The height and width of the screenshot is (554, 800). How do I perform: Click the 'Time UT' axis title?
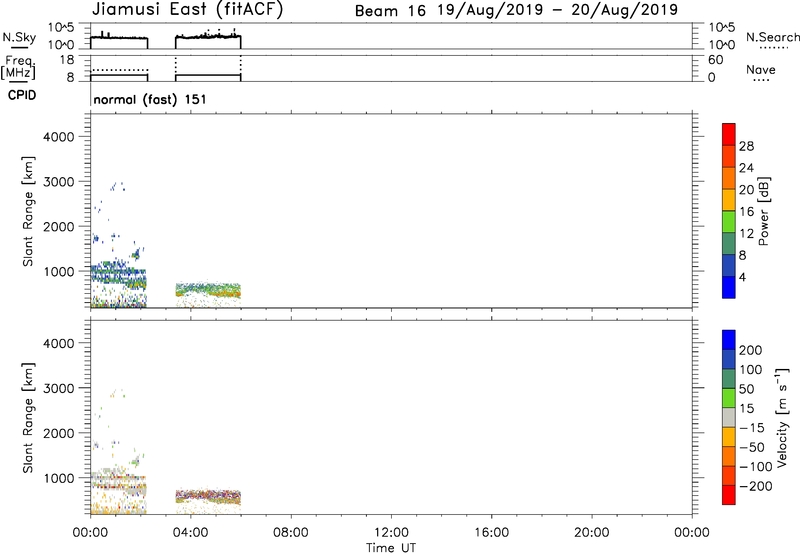click(x=391, y=548)
